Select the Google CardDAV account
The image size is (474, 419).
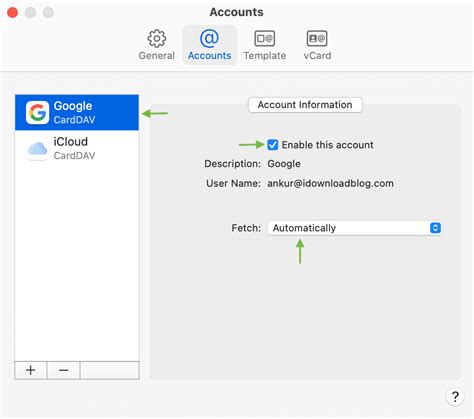(77, 112)
